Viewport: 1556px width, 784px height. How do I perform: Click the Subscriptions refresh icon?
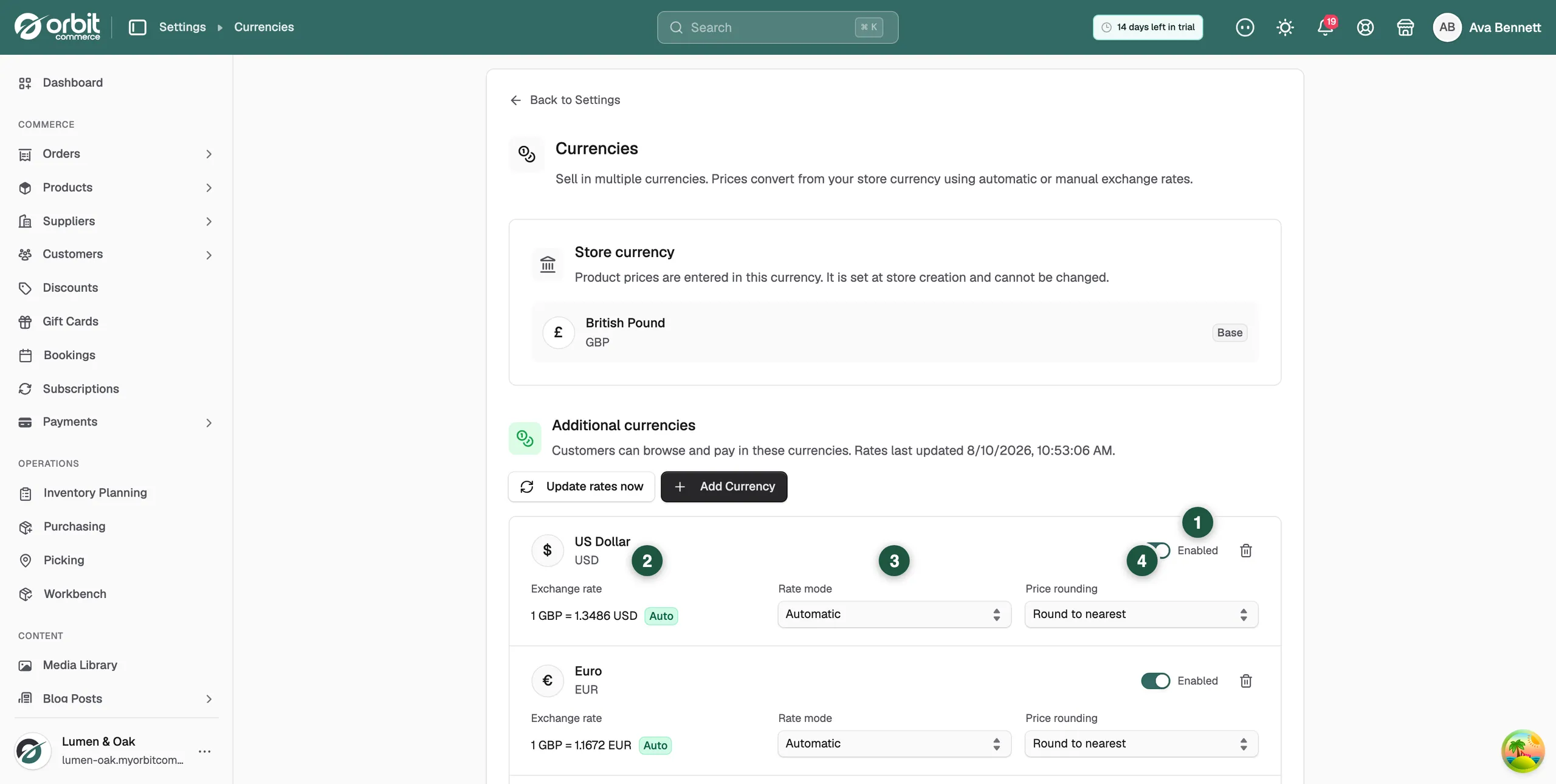[25, 389]
